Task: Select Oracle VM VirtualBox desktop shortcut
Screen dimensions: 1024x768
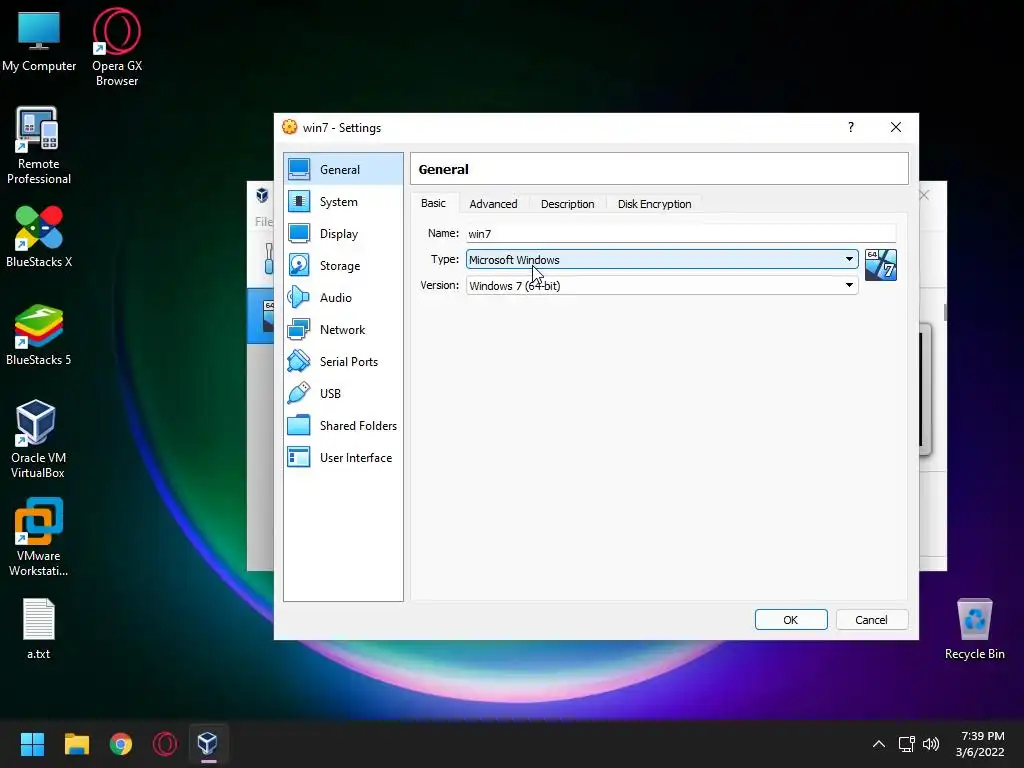Action: coord(38,440)
